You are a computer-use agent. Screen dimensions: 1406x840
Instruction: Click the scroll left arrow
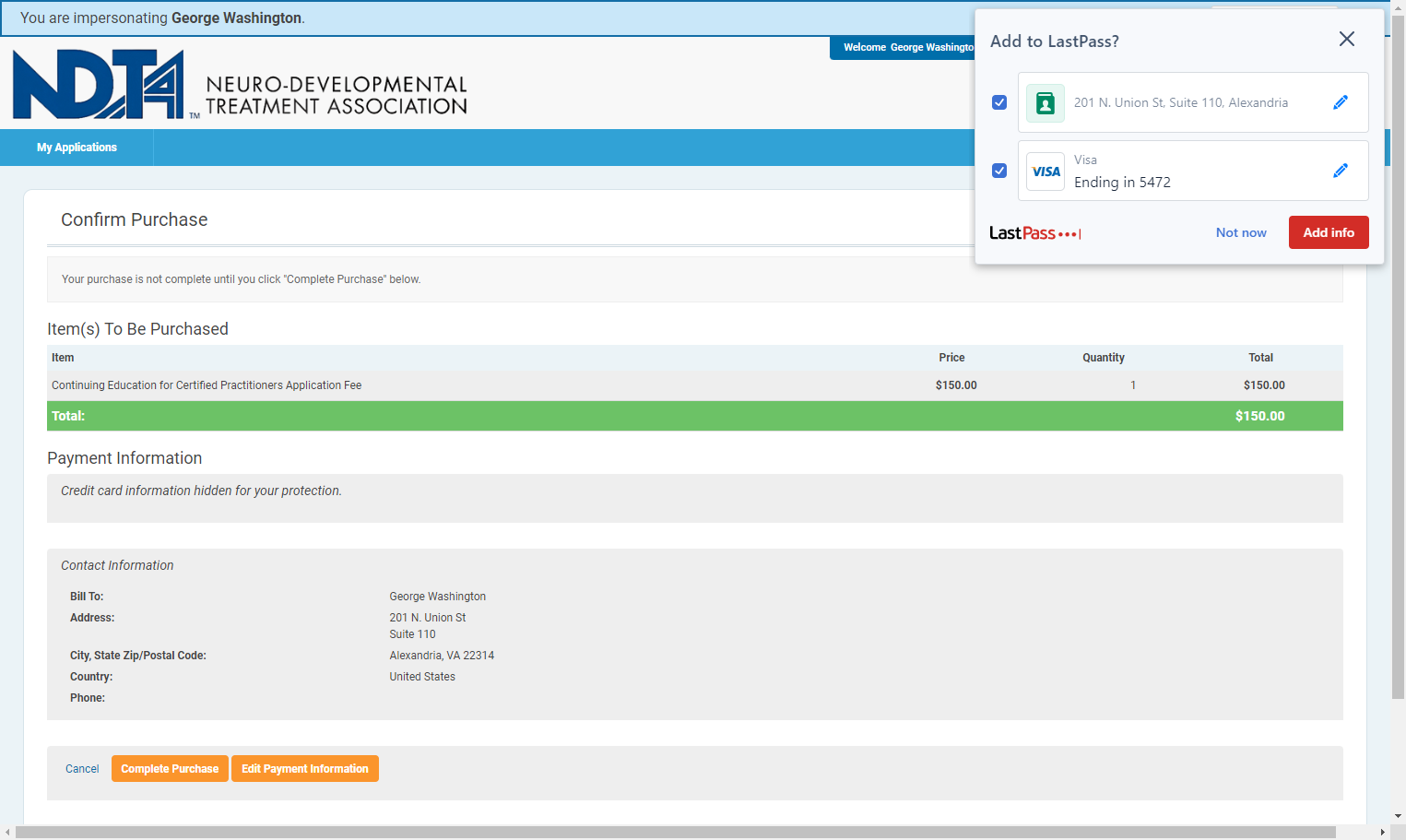pos(7,833)
